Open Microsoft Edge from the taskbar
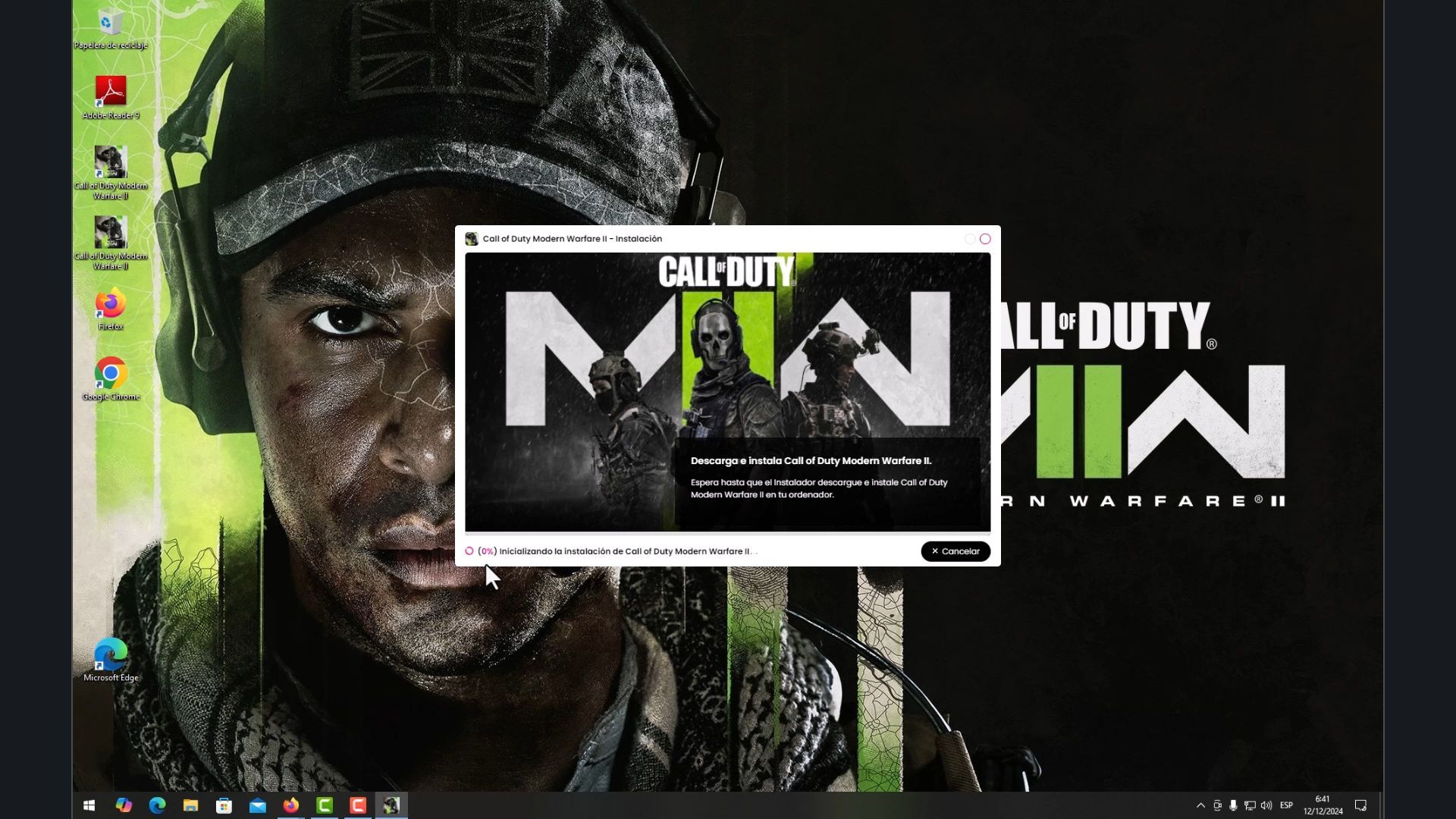 pos(157,805)
